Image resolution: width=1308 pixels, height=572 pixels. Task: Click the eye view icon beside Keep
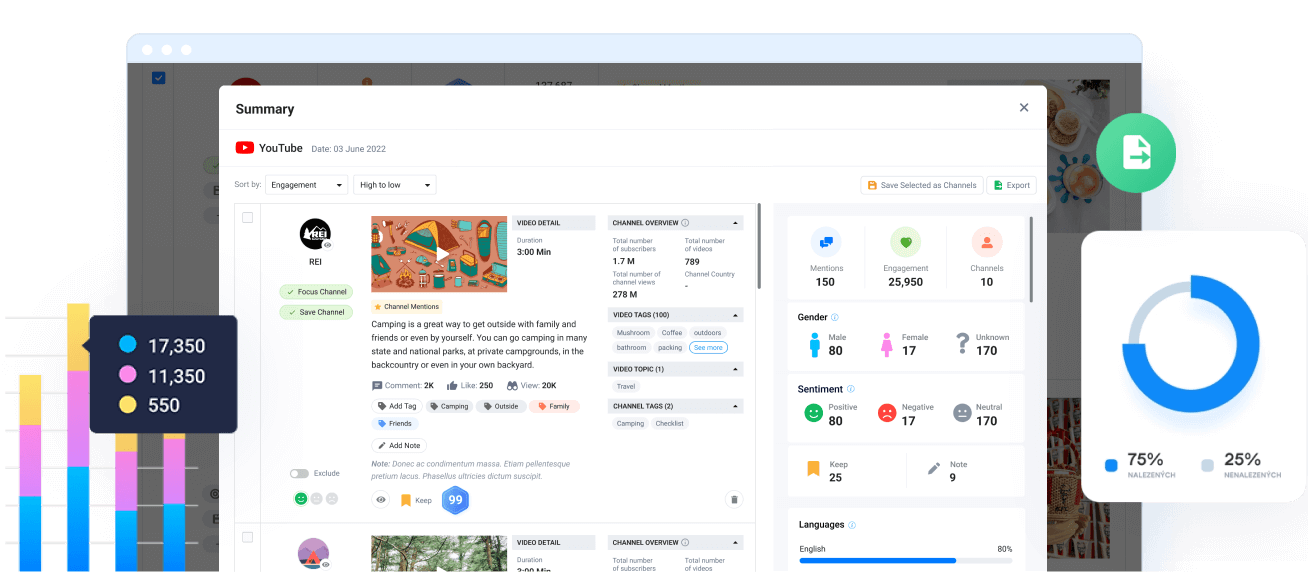(x=381, y=499)
